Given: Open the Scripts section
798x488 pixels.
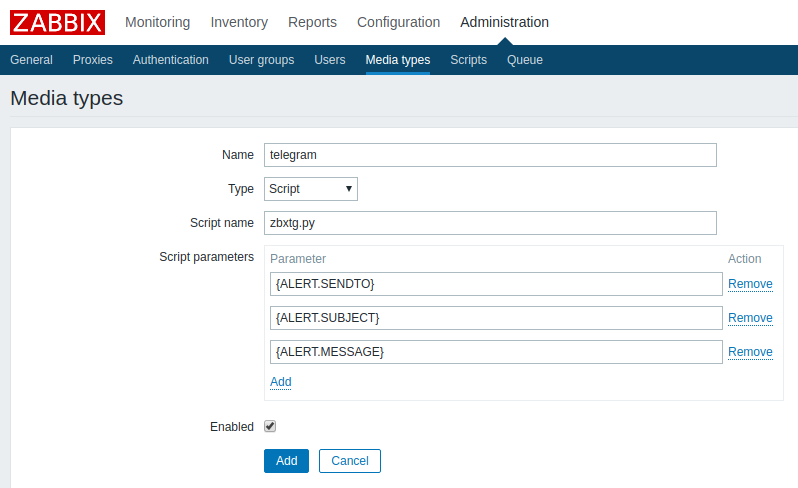Looking at the screenshot, I should click(469, 60).
